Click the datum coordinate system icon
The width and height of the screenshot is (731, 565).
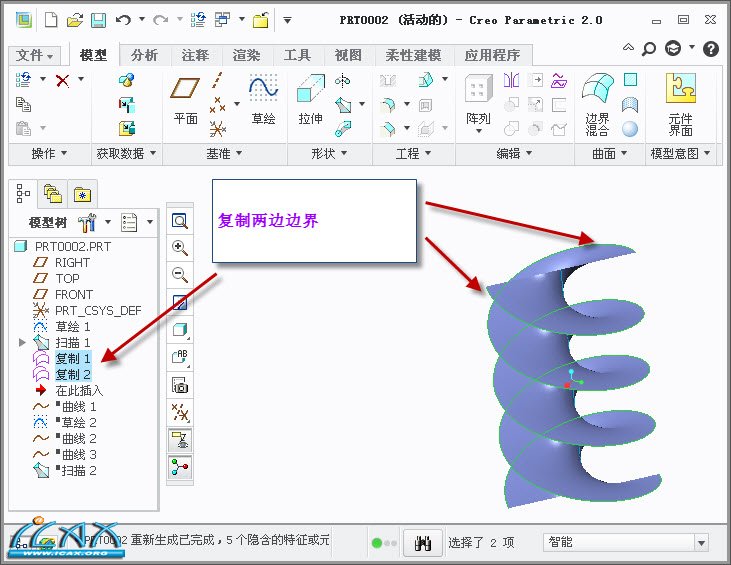(217, 129)
